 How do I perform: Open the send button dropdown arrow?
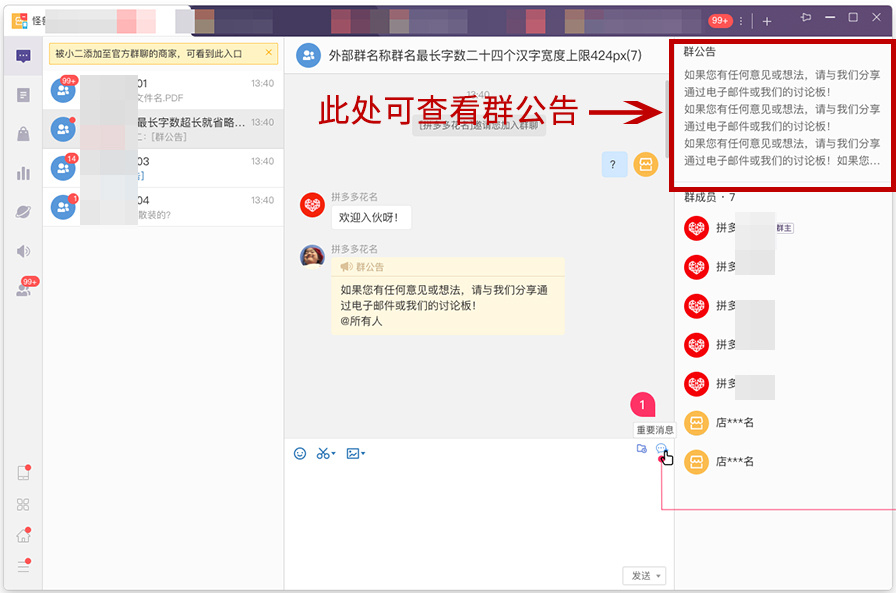pyautogui.click(x=658, y=576)
